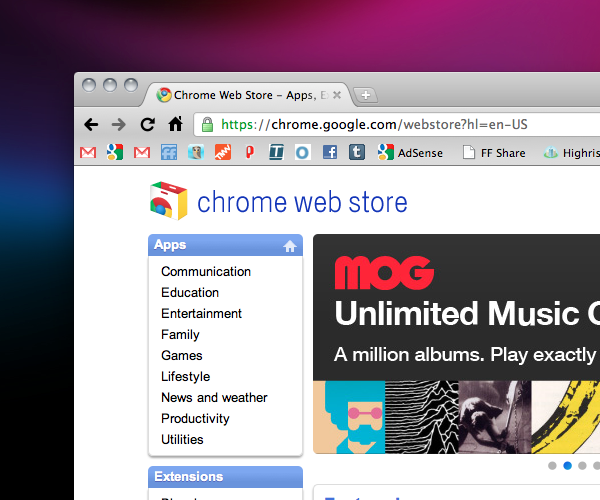Click the Chrome Web Store shopping bag logo
Image resolution: width=600 pixels, height=500 pixels.
tap(169, 201)
